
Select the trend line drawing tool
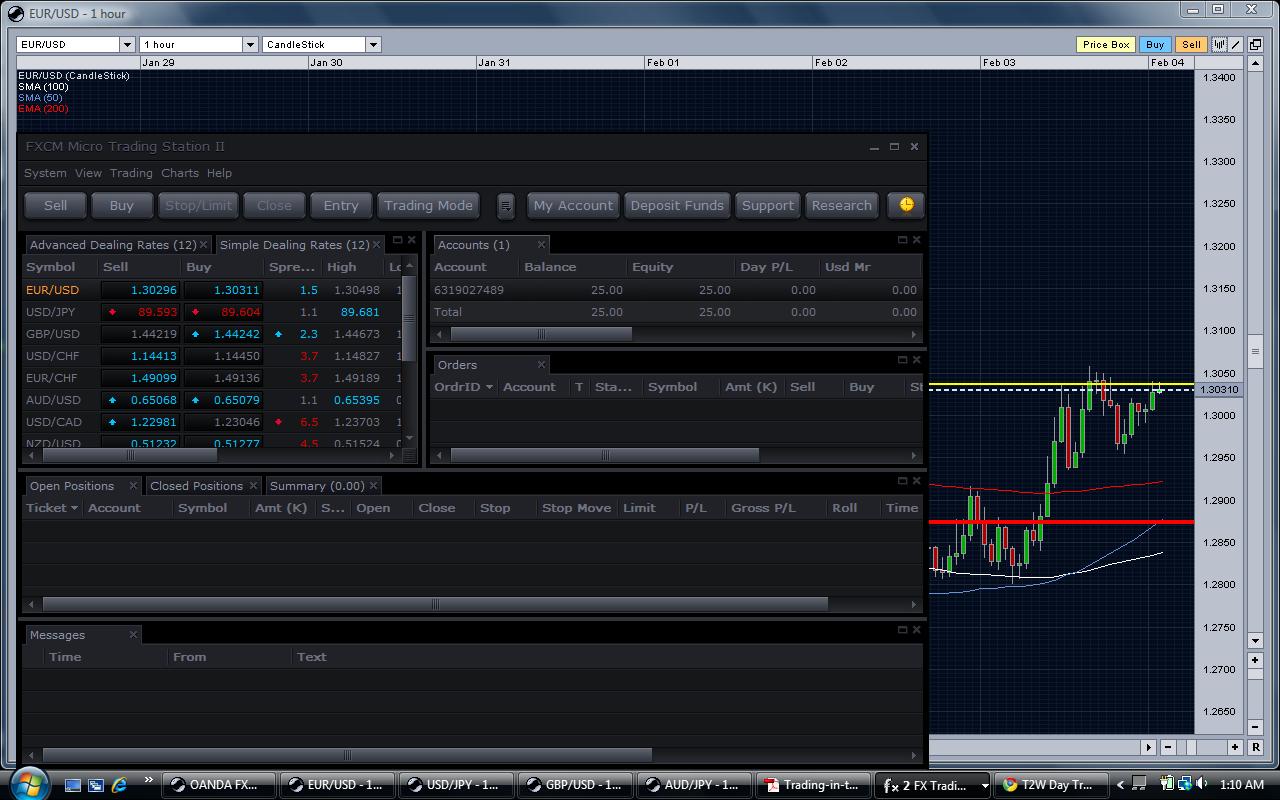pos(1236,44)
